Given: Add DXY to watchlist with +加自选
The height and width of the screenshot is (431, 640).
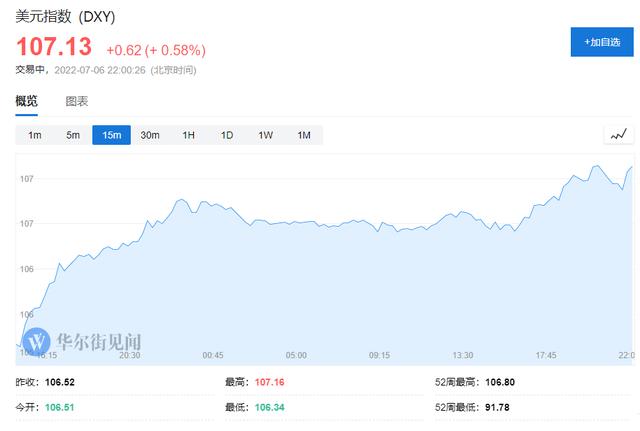Looking at the screenshot, I should tap(601, 42).
